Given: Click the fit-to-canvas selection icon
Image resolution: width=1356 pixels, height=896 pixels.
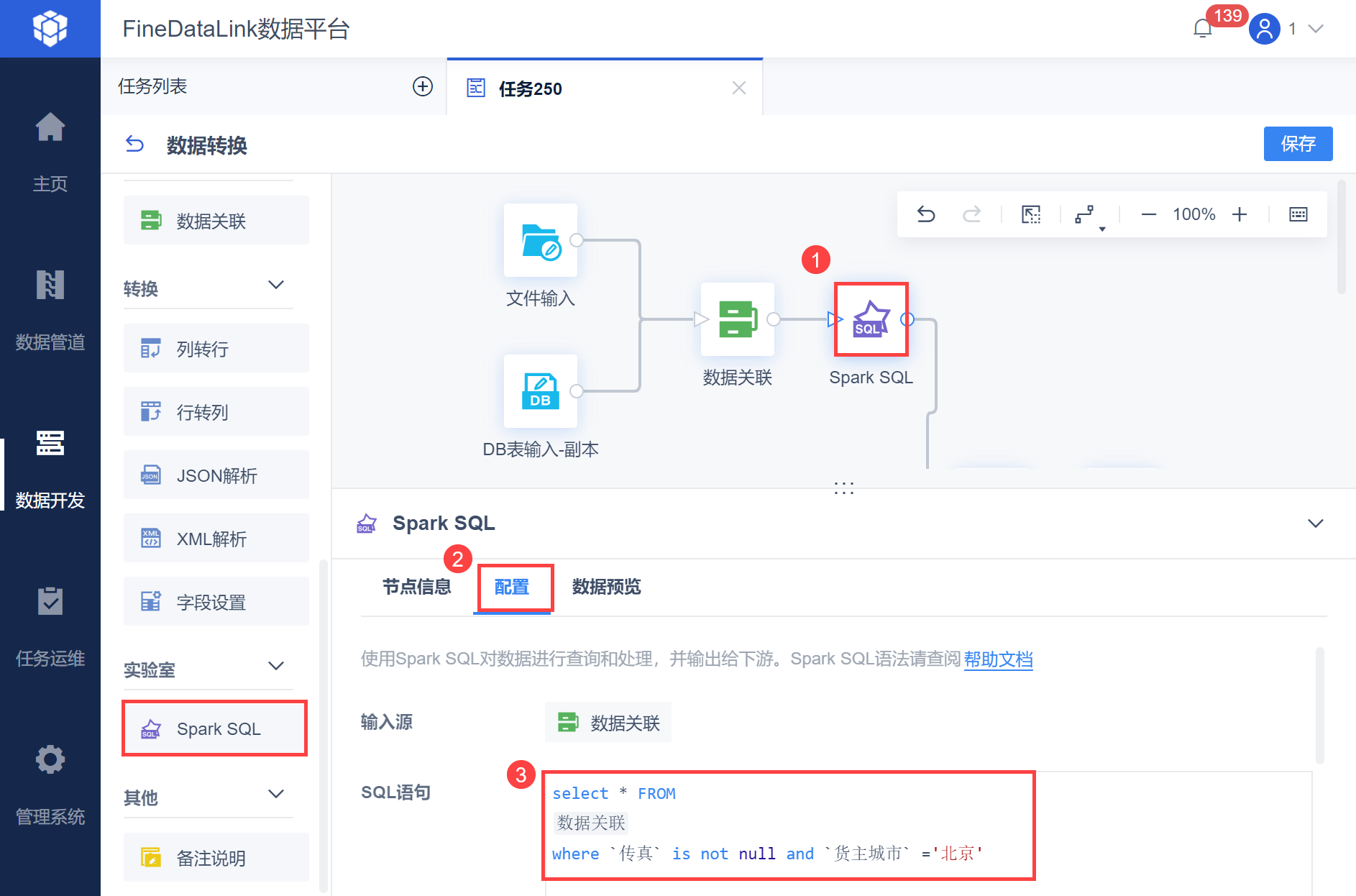Looking at the screenshot, I should (1031, 214).
